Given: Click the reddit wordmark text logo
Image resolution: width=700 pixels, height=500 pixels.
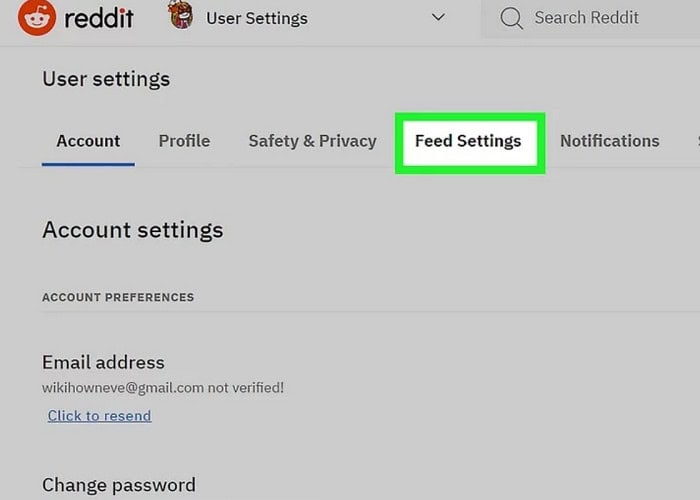Looking at the screenshot, I should 99,18.
